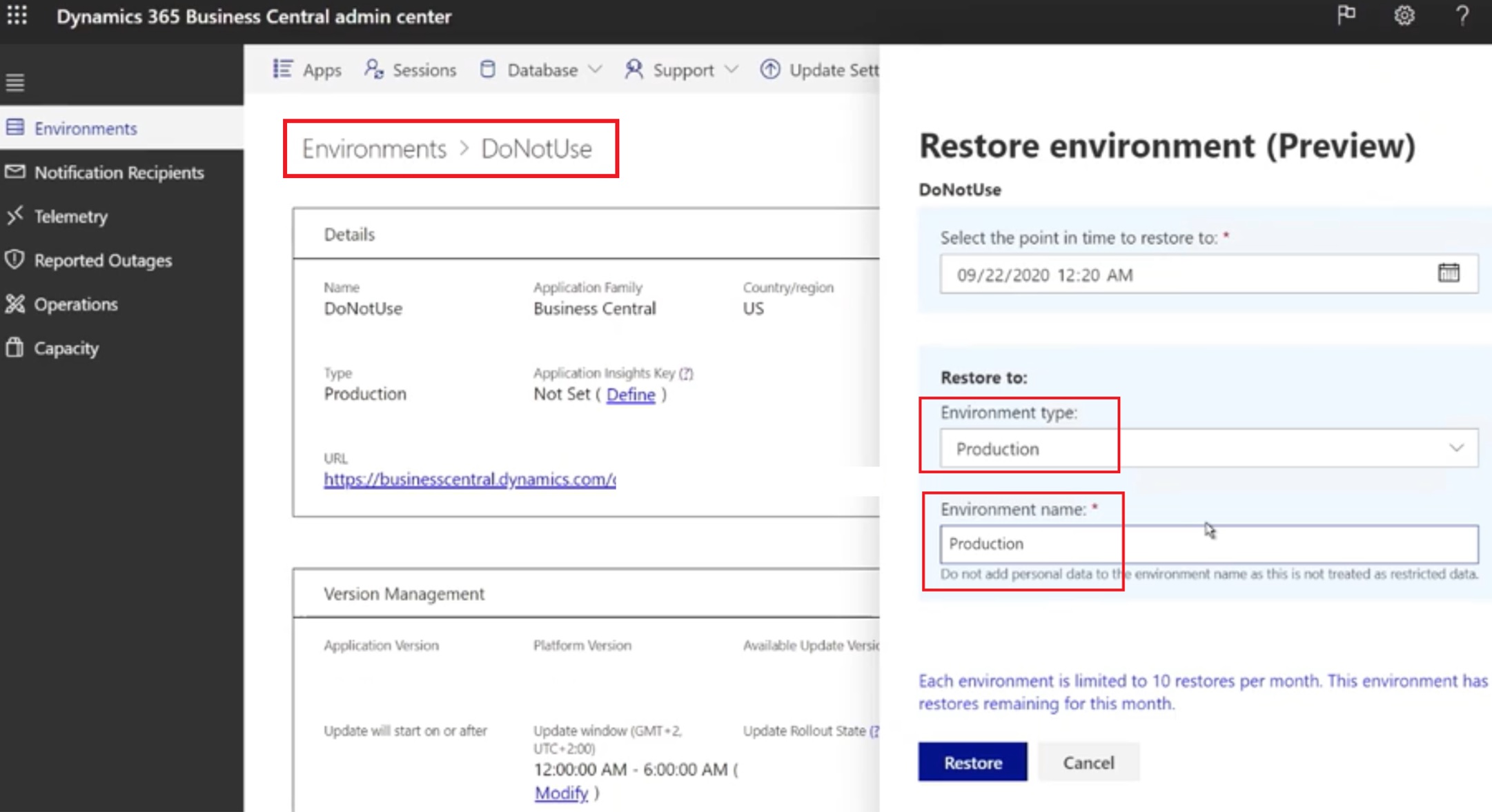Open Capacity in left navigation
1492x812 pixels.
tap(66, 348)
